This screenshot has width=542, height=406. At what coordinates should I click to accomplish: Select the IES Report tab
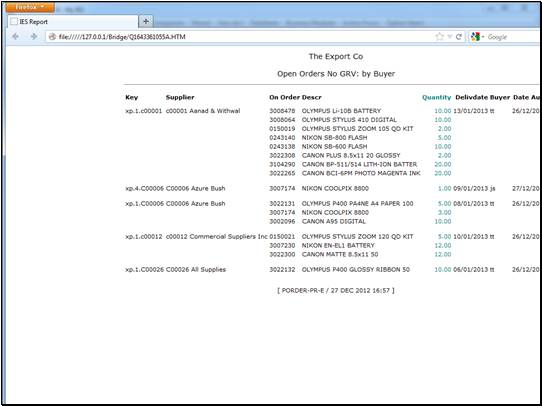pos(73,22)
